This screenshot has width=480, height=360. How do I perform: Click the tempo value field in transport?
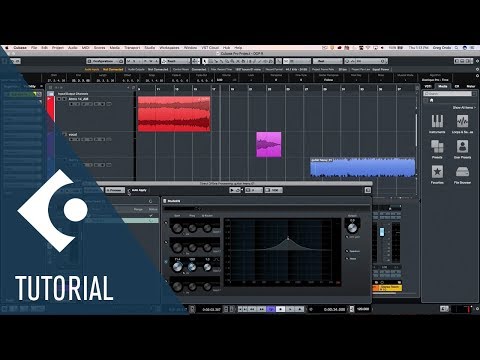[363, 309]
